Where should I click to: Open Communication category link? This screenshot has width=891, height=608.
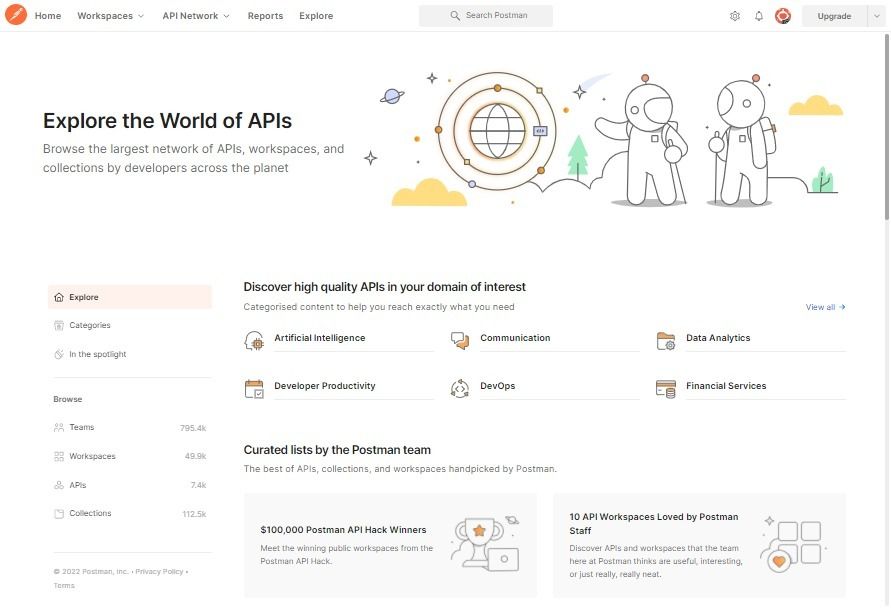515,338
